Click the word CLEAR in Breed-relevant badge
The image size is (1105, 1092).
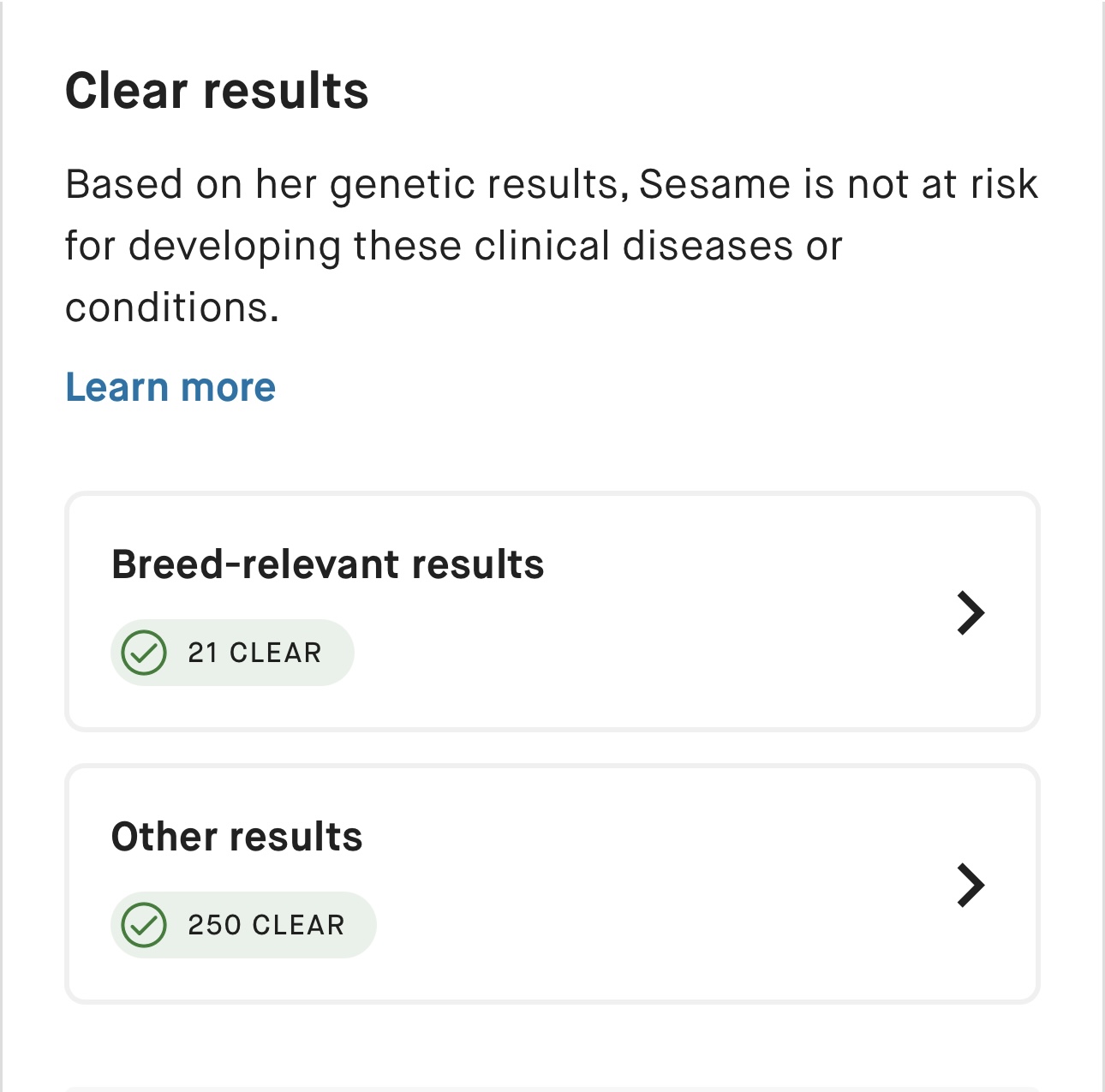tap(276, 653)
